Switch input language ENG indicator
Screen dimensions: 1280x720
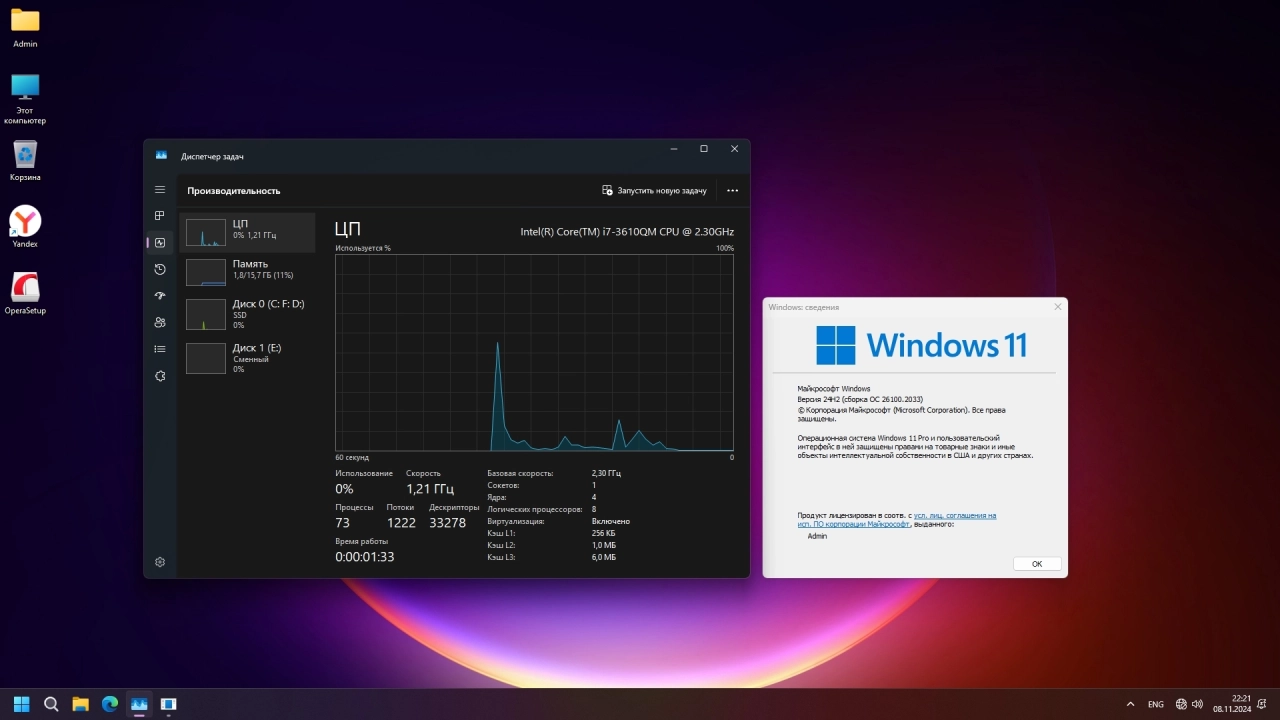(1156, 704)
